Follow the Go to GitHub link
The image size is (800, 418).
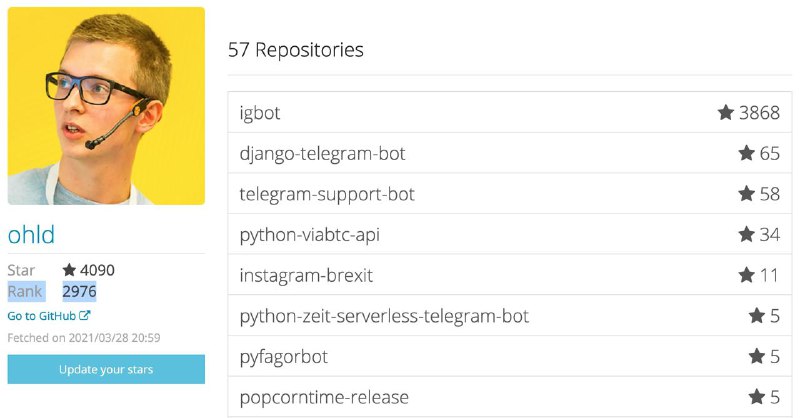pyautogui.click(x=42, y=316)
